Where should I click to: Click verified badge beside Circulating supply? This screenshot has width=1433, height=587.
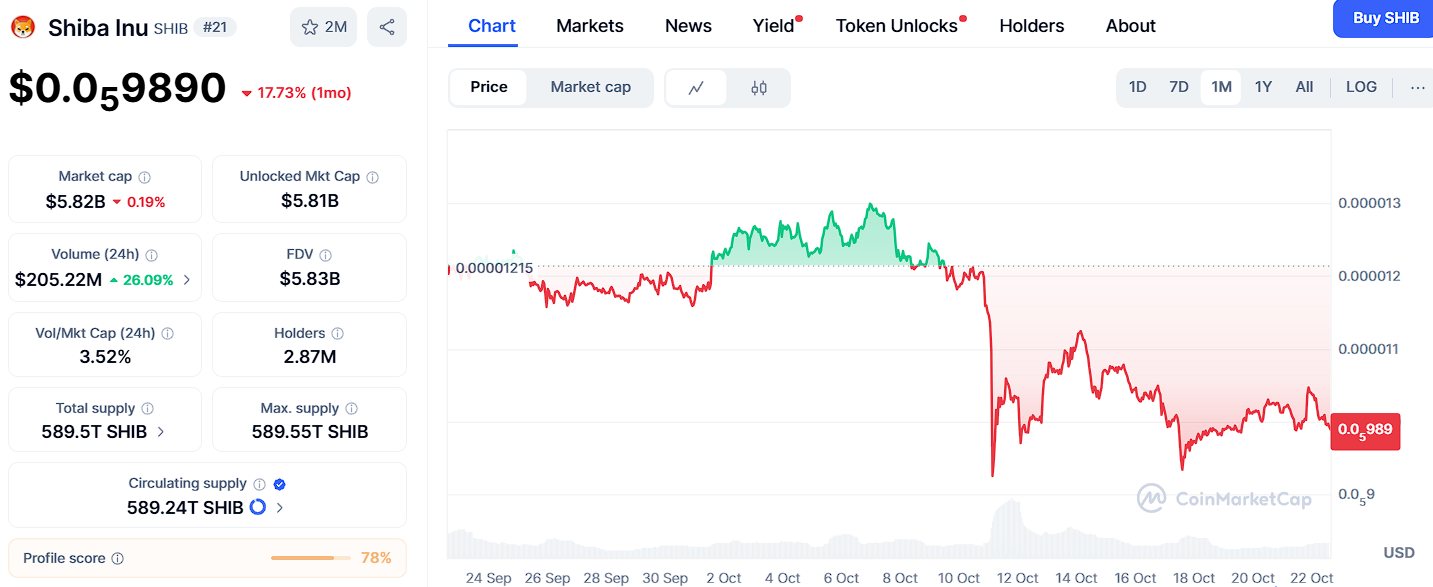tap(280, 484)
